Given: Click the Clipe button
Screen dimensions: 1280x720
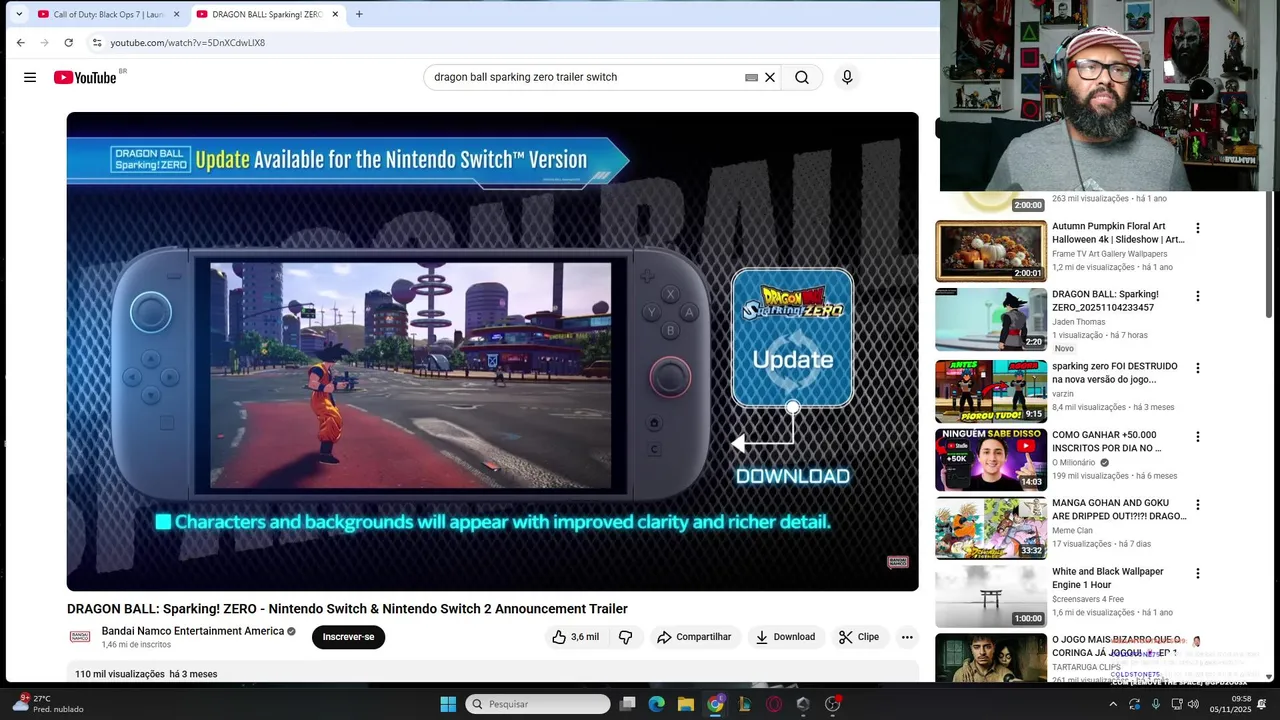Looking at the screenshot, I should tap(859, 637).
